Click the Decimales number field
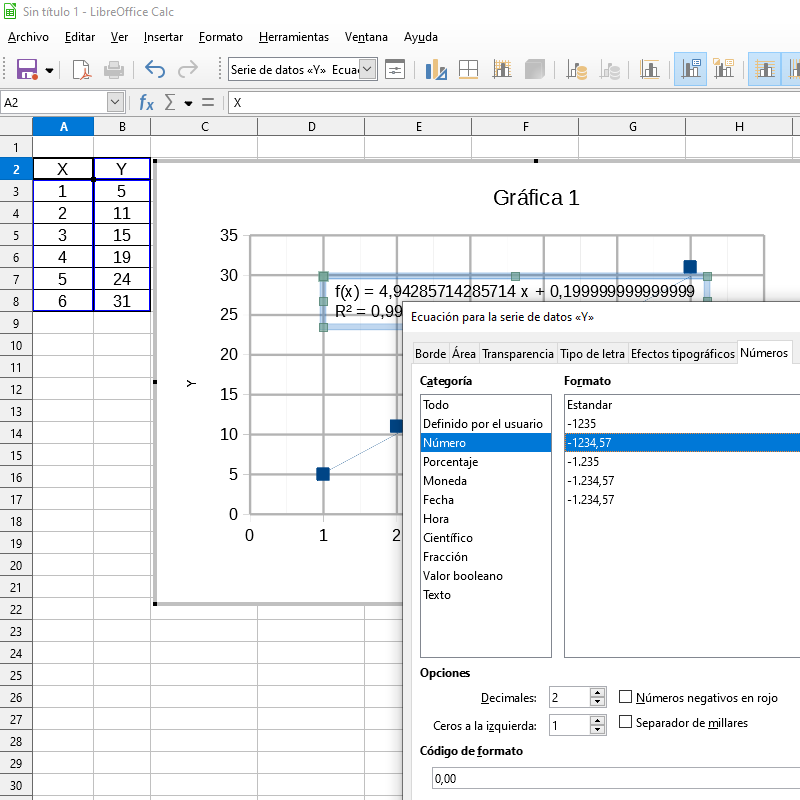 click(x=569, y=697)
